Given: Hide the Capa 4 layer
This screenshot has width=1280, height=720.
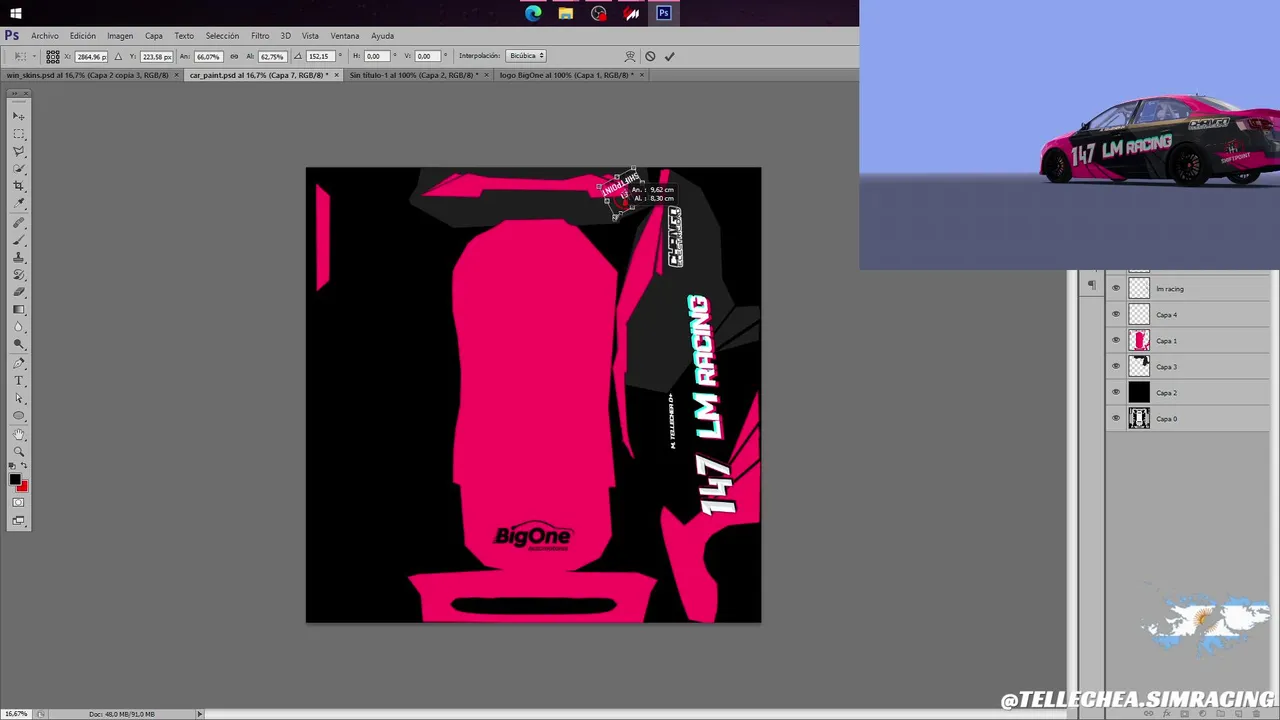Looking at the screenshot, I should [1116, 315].
